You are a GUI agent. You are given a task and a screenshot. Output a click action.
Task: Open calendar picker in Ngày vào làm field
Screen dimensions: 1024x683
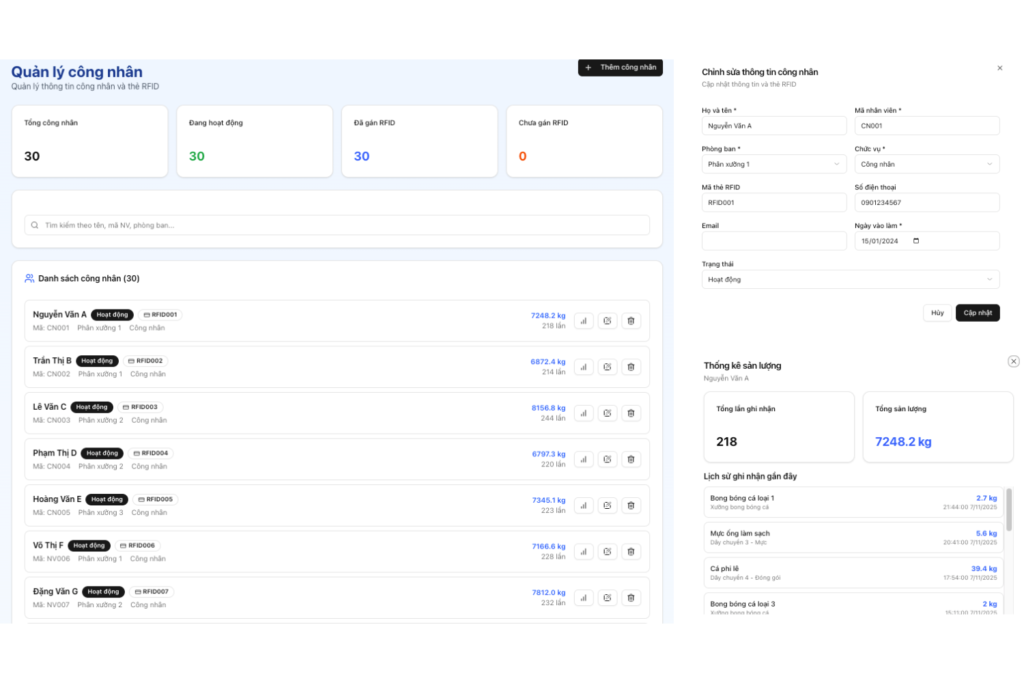pyautogui.click(x=916, y=241)
